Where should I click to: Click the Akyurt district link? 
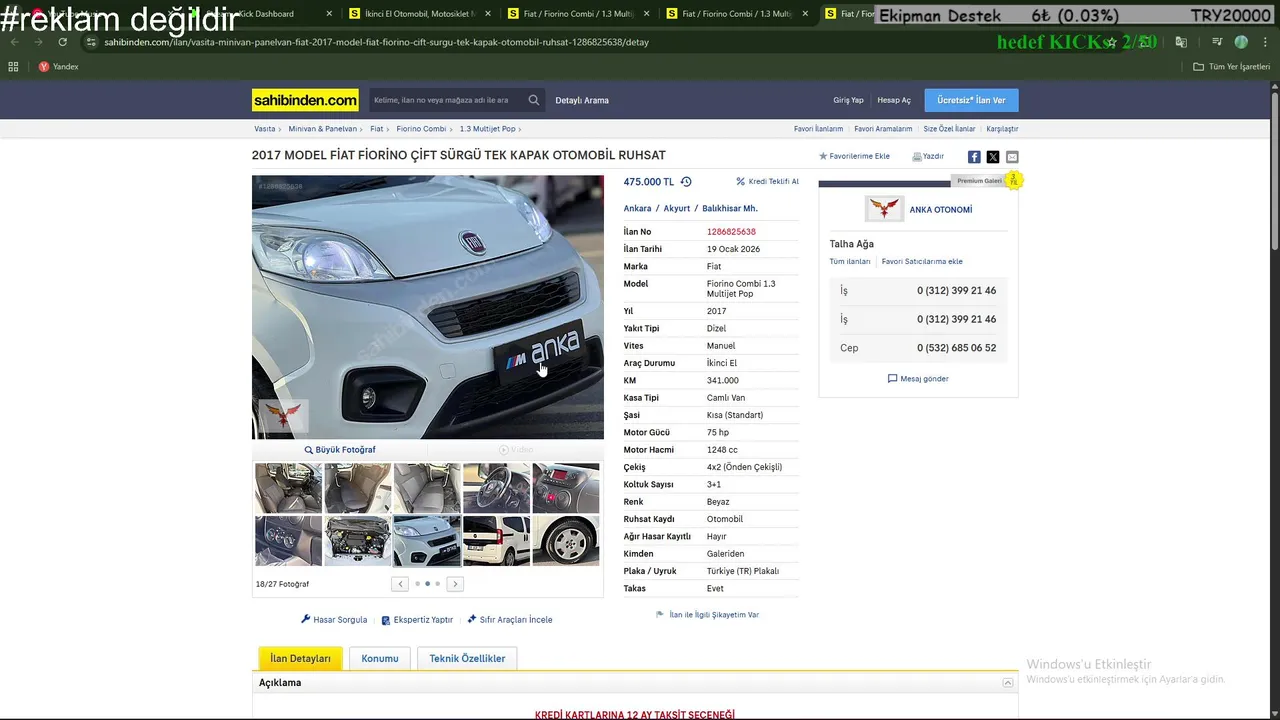pyautogui.click(x=677, y=209)
